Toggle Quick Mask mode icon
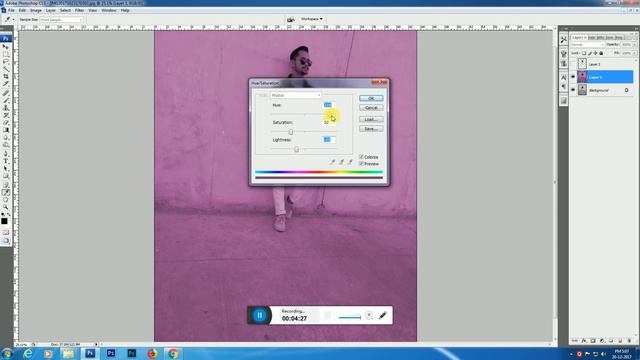 coord(6,232)
